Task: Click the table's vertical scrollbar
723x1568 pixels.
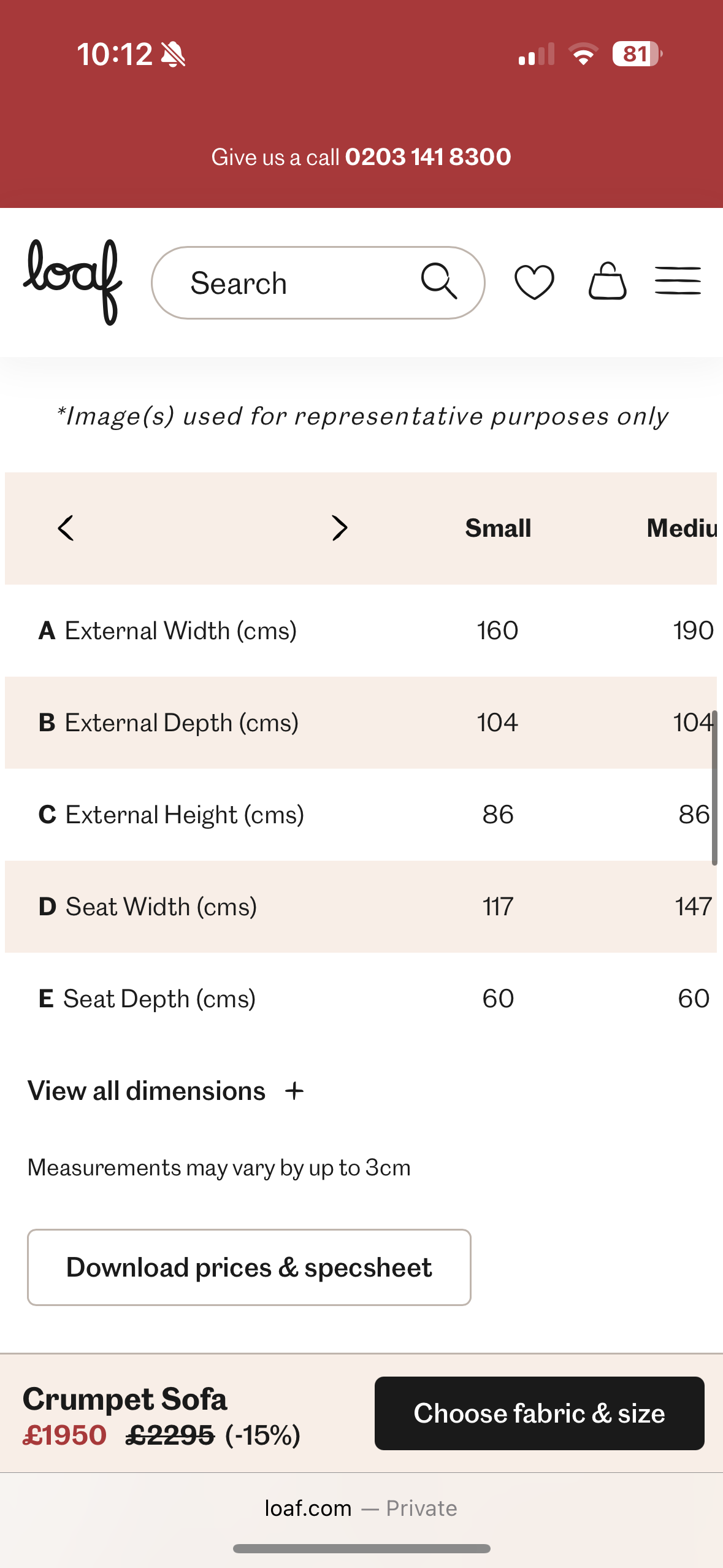Action: (714, 787)
